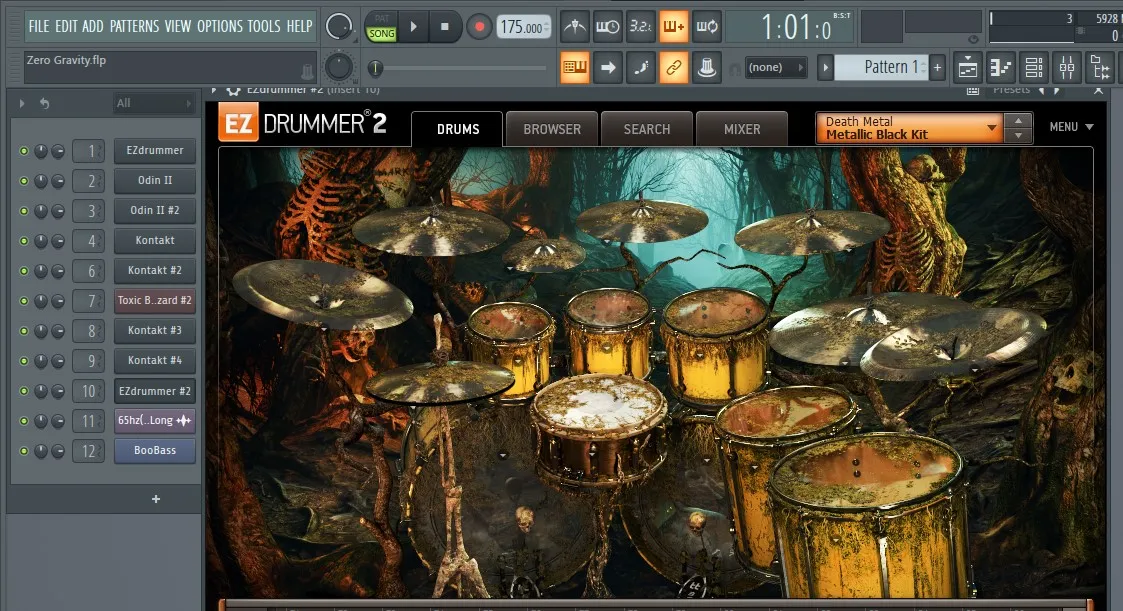Click the undo arrow in channel rack header
1123x611 pixels.
coord(44,104)
